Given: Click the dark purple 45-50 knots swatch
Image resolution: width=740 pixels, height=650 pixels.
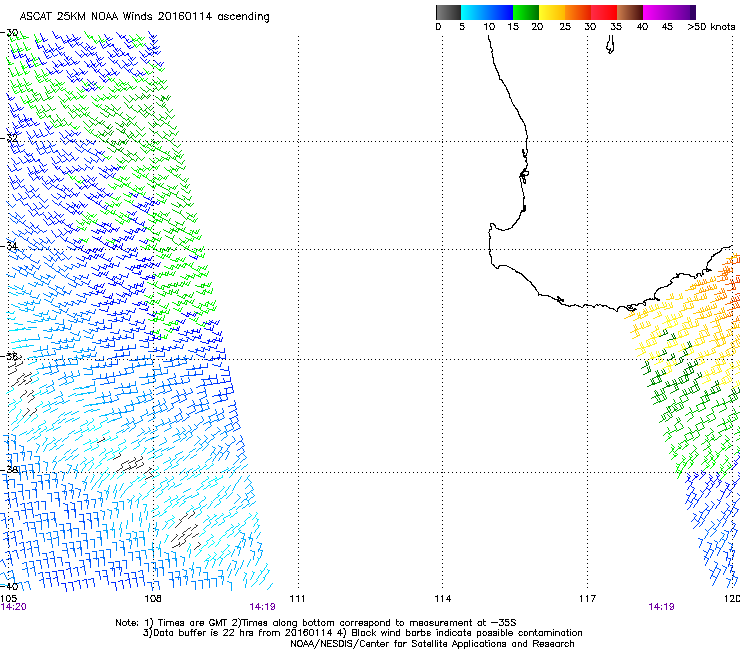Looking at the screenshot, I should click(x=682, y=12).
